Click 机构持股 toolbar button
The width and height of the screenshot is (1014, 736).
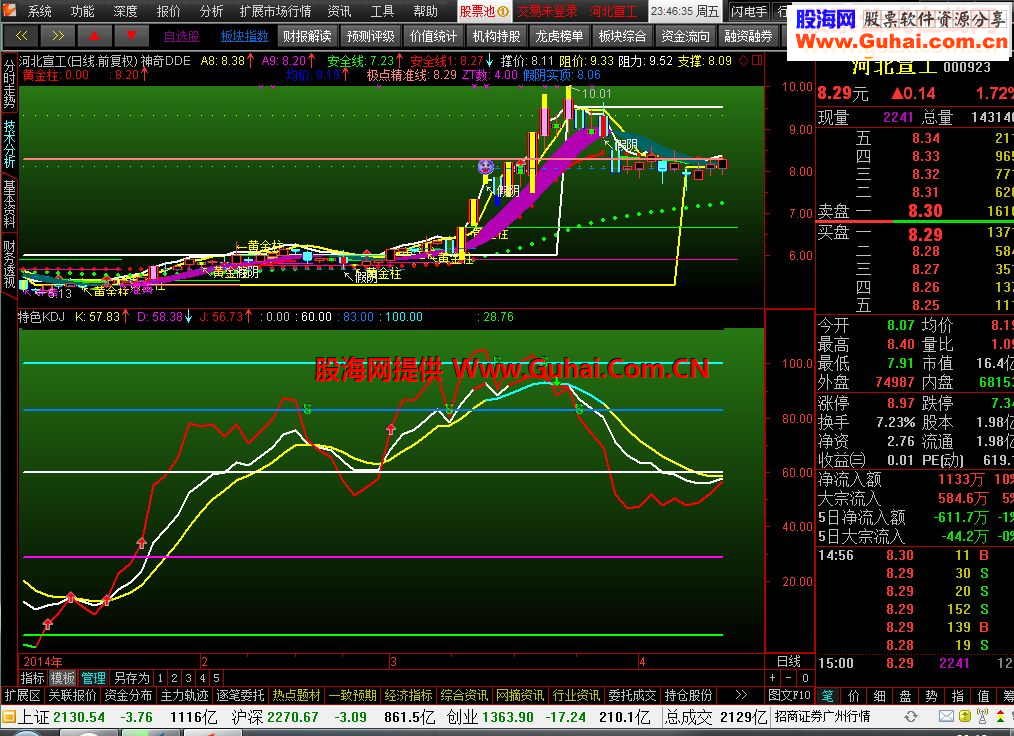pyautogui.click(x=496, y=36)
